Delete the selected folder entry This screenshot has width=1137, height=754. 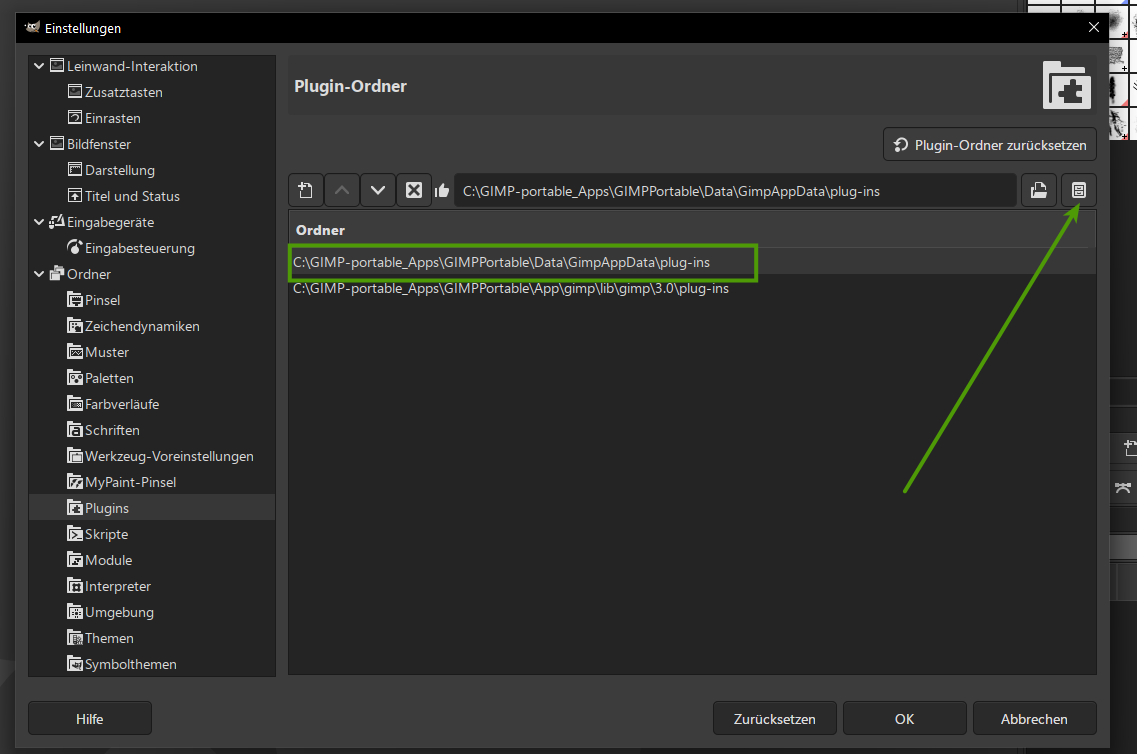414,191
